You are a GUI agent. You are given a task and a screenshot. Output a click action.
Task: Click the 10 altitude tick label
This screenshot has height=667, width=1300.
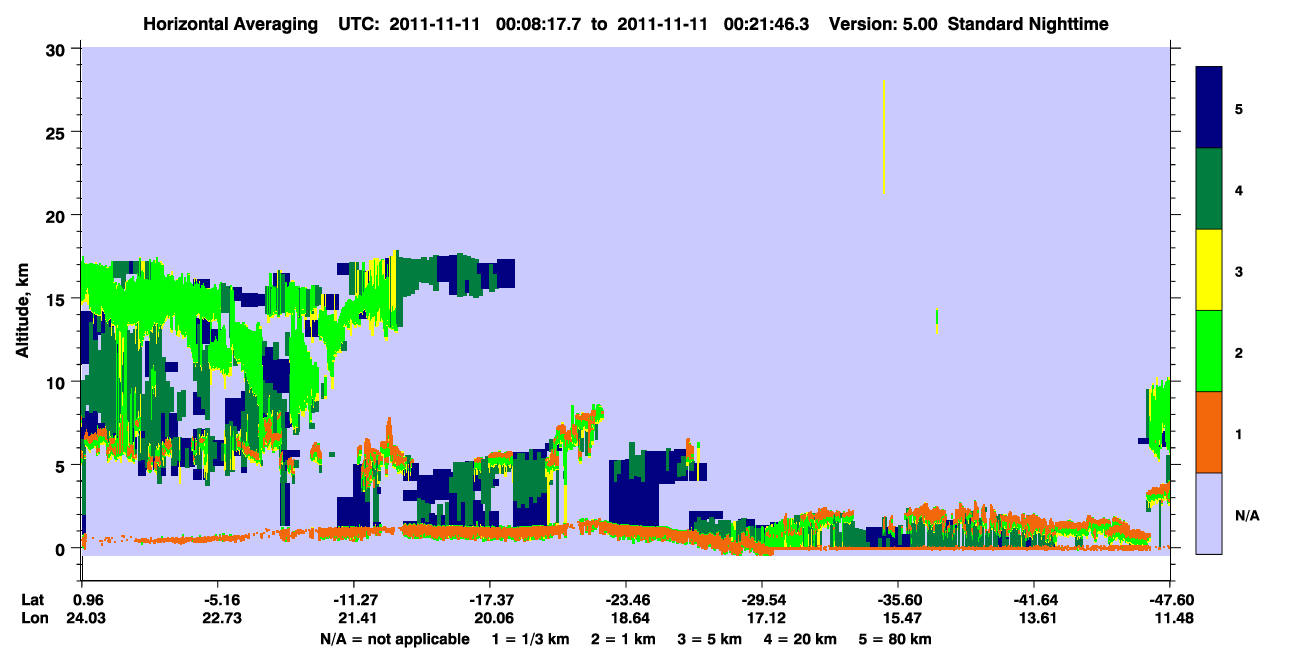click(x=56, y=382)
